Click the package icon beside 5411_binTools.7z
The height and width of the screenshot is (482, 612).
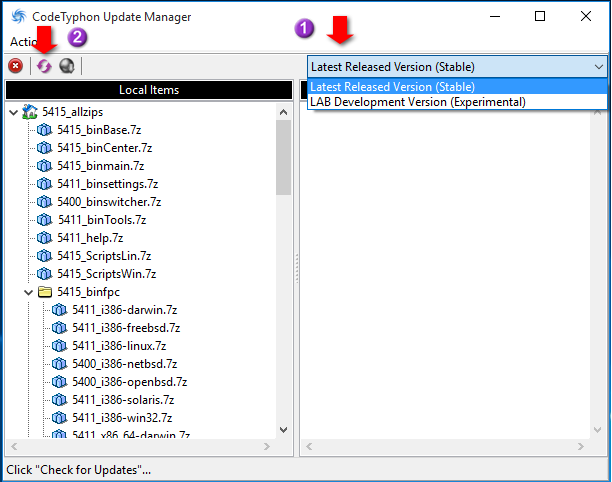(44, 220)
